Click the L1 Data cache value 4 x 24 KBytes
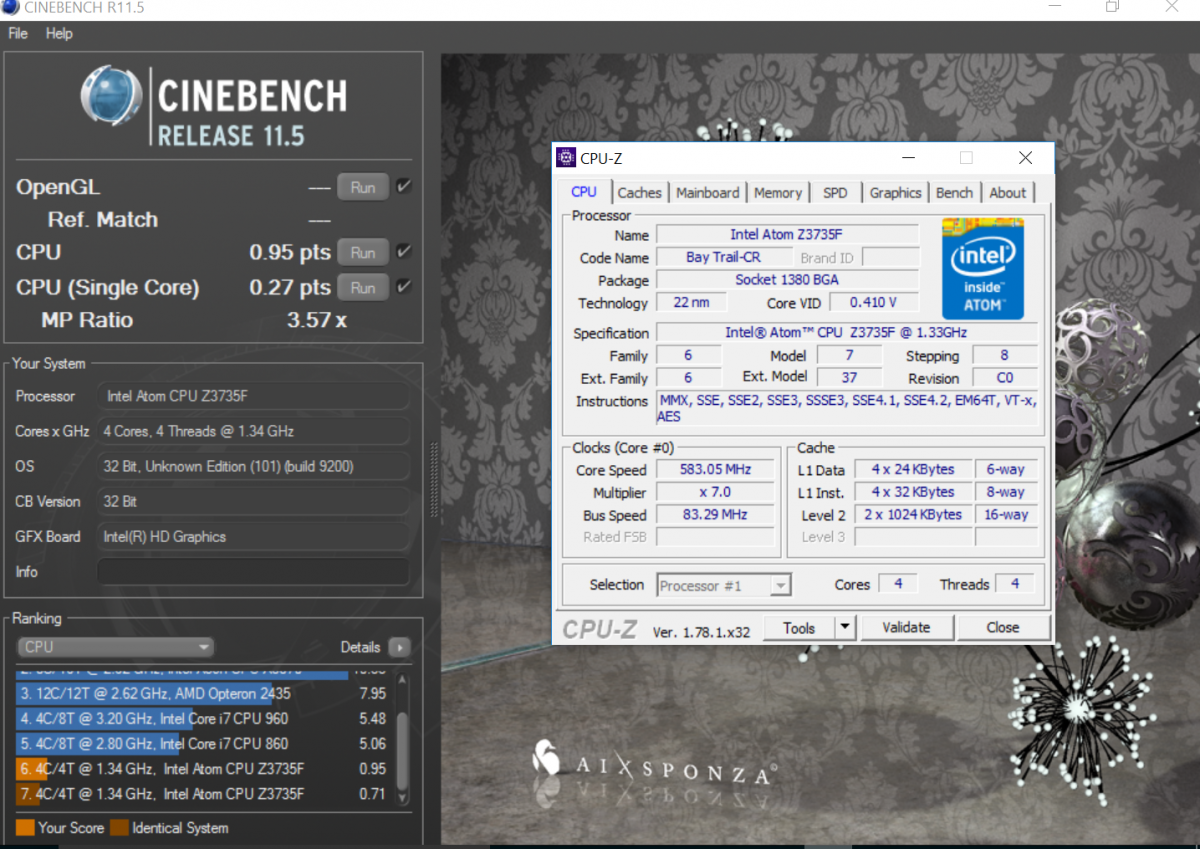The width and height of the screenshot is (1200, 849). (x=912, y=470)
